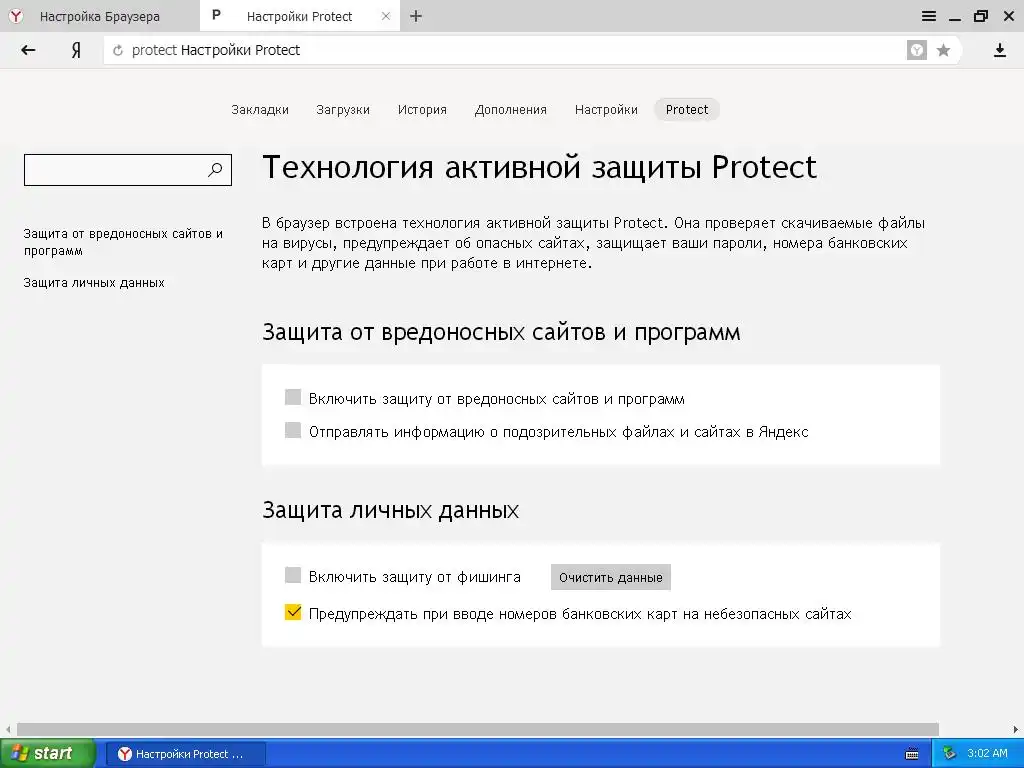Viewport: 1024px width, 768px height.
Task: Click the settings search input field
Action: coord(128,170)
